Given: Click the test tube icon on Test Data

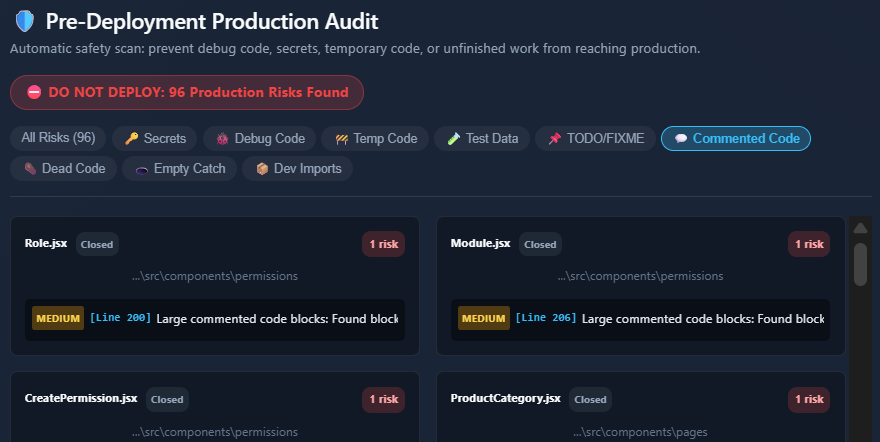Looking at the screenshot, I should coord(453,139).
